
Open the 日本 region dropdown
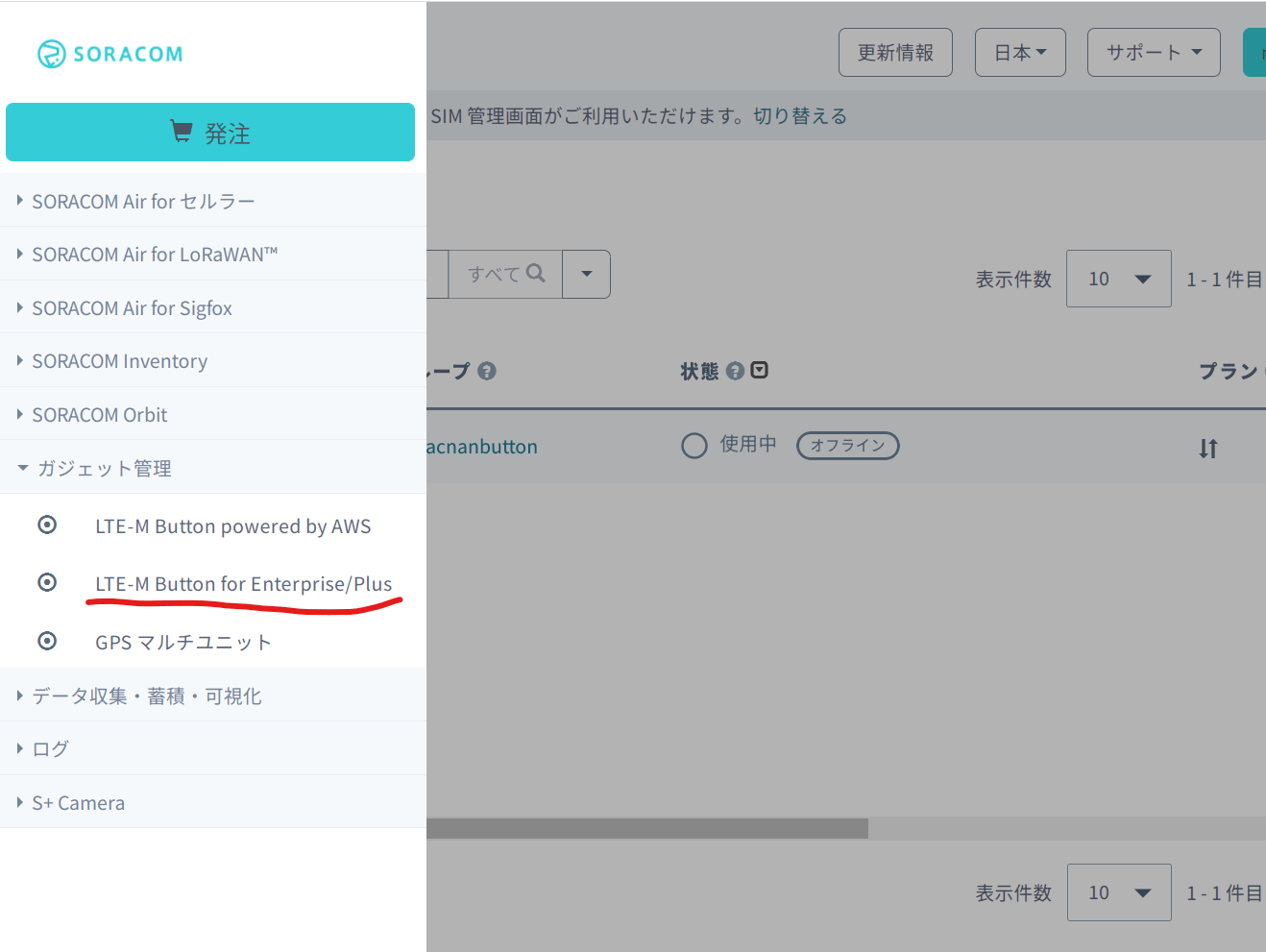click(1020, 52)
